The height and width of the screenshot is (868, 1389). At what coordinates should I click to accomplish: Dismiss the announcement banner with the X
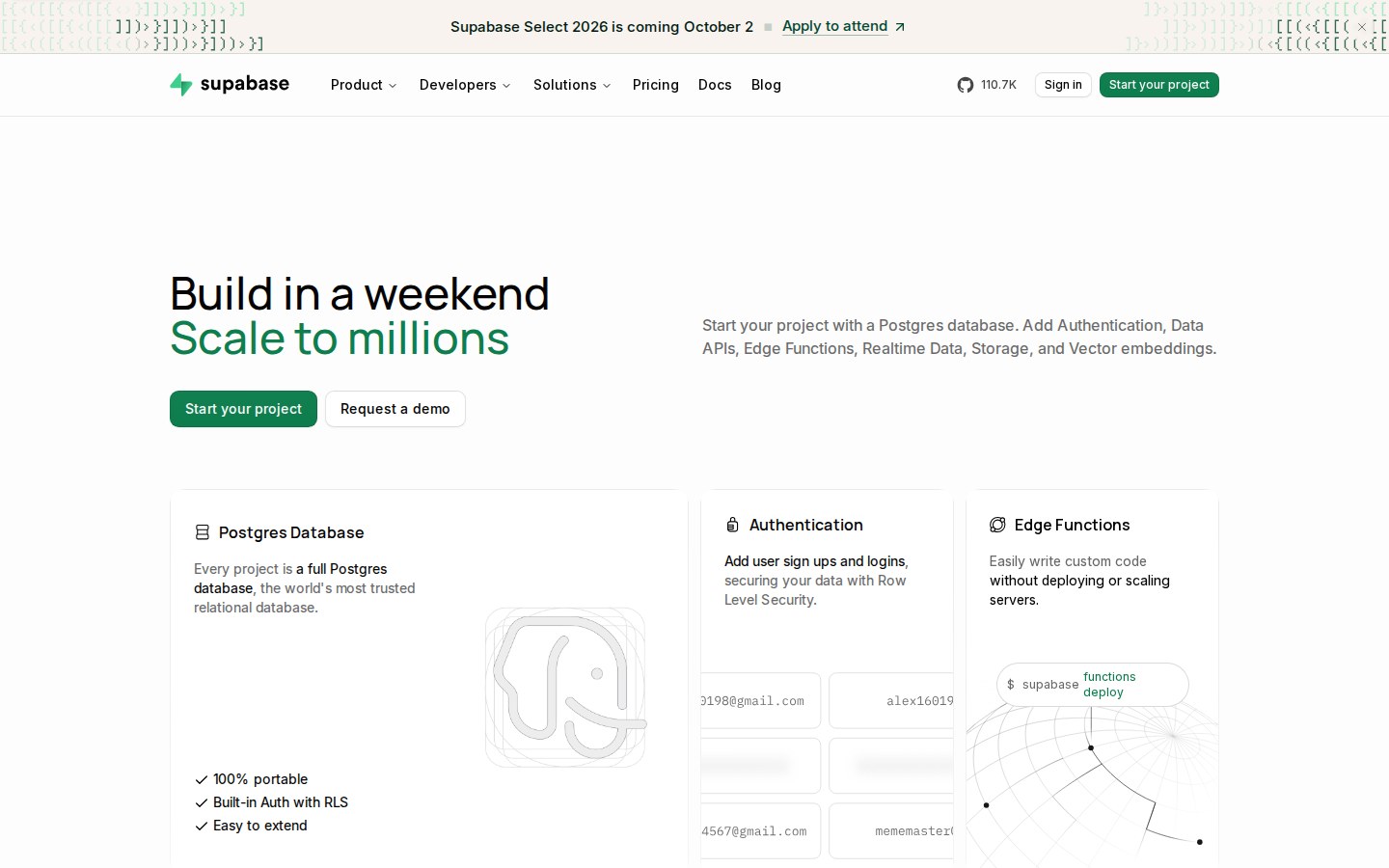(1362, 27)
